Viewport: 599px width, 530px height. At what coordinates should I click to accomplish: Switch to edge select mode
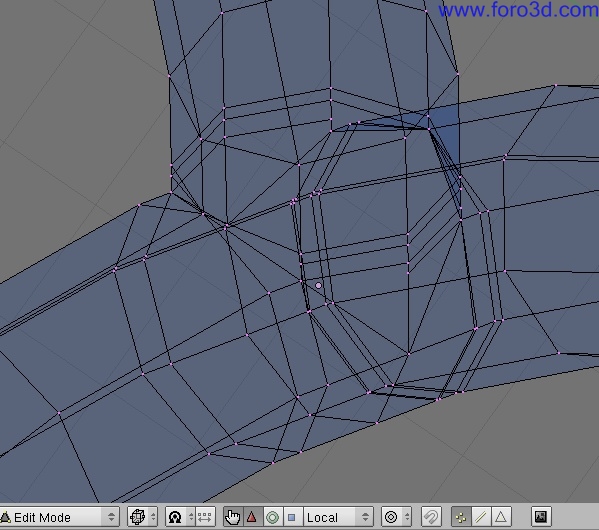point(481,517)
